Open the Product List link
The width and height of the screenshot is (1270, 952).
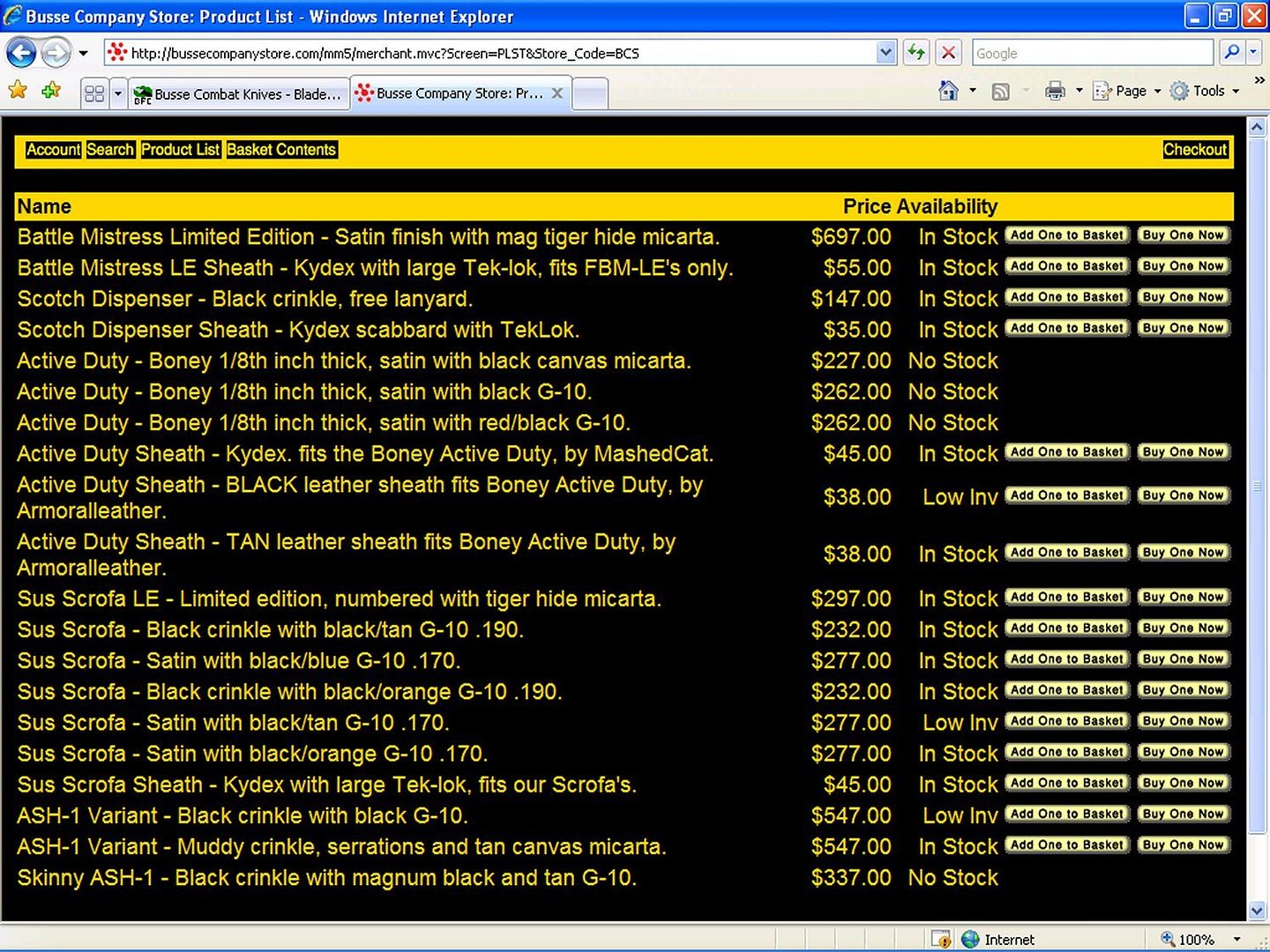pyautogui.click(x=180, y=150)
